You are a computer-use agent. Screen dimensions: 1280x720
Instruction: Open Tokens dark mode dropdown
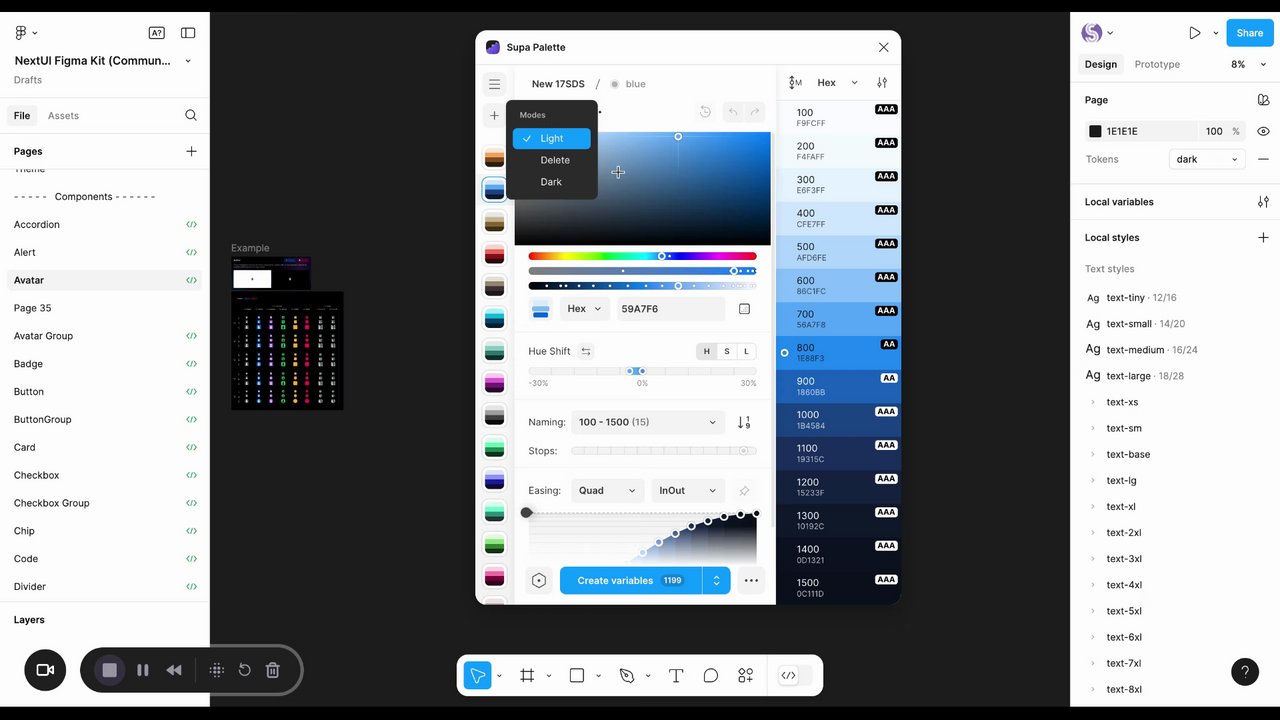tap(1207, 159)
